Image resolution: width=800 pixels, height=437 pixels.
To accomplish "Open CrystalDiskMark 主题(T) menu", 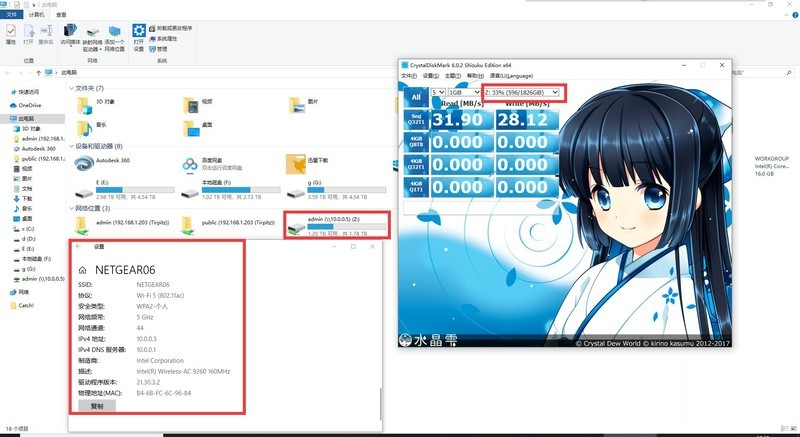I will 453,75.
